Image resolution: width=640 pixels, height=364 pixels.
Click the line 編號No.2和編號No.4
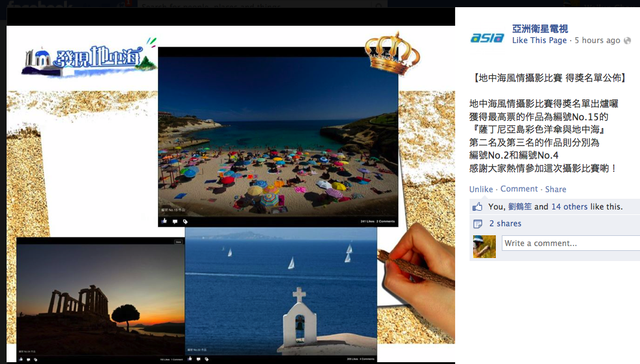pyautogui.click(x=513, y=155)
